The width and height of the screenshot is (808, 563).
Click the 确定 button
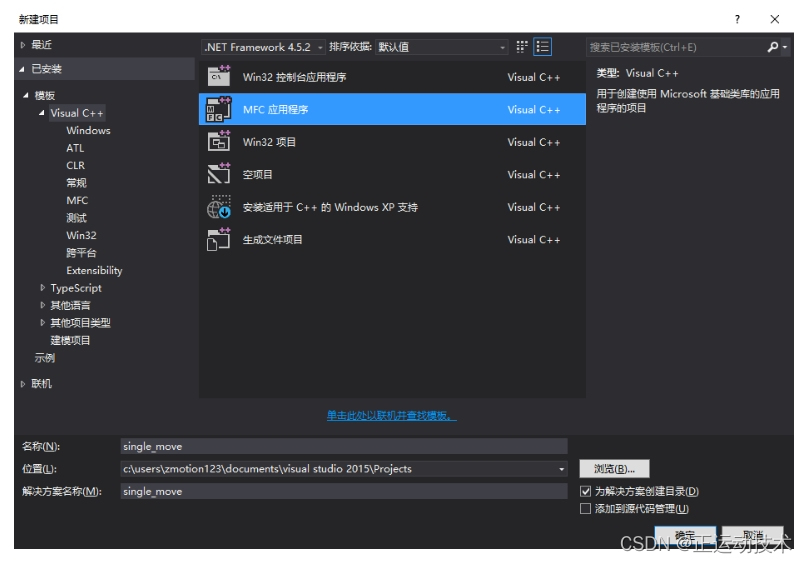tap(685, 536)
